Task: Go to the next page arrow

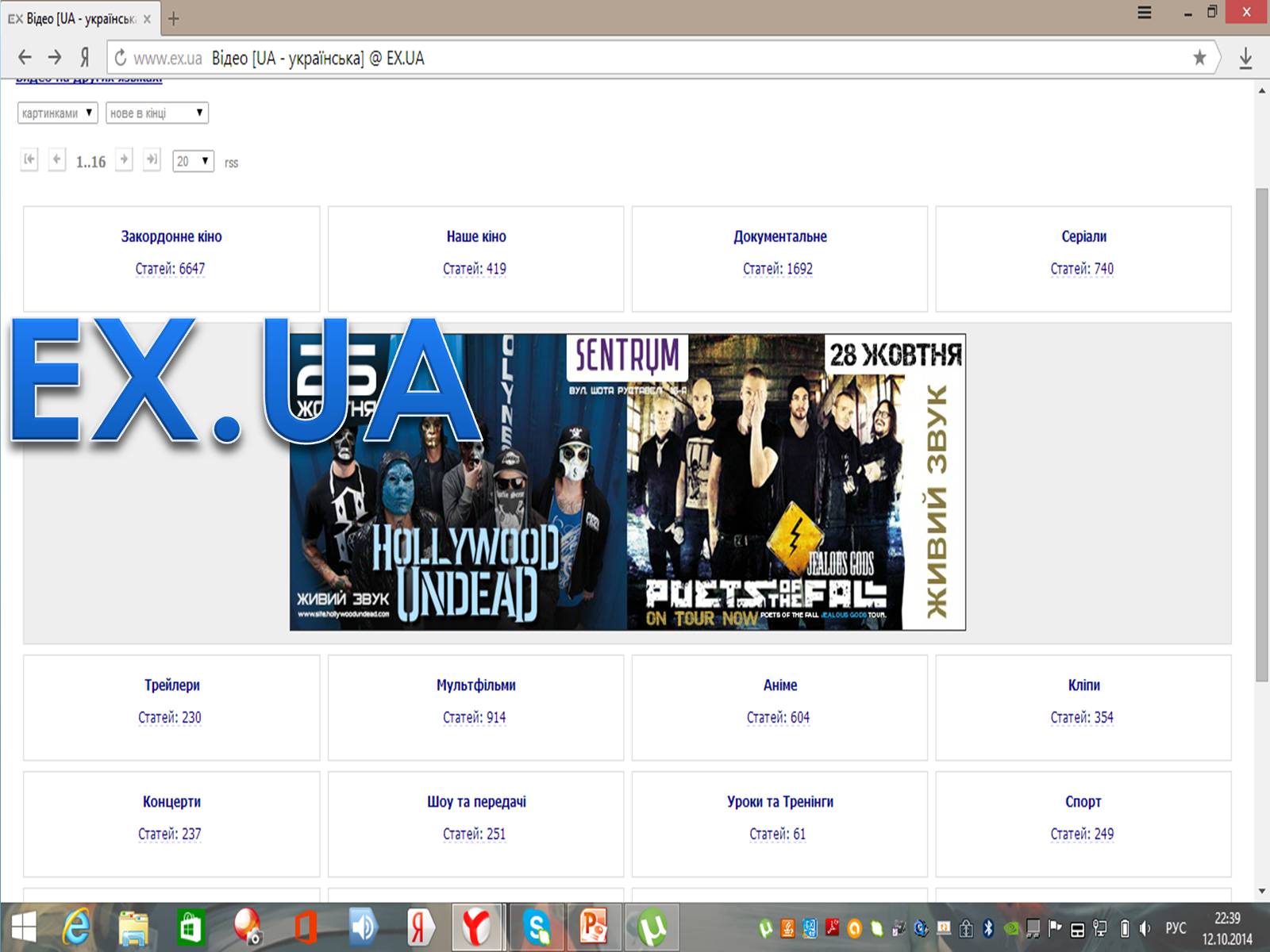Action: [x=124, y=159]
